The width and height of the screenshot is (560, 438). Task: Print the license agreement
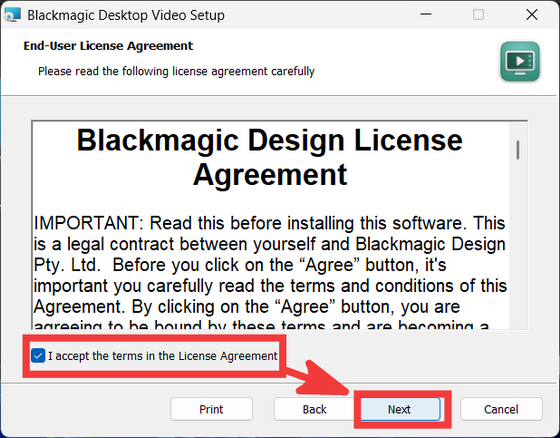coord(211,409)
